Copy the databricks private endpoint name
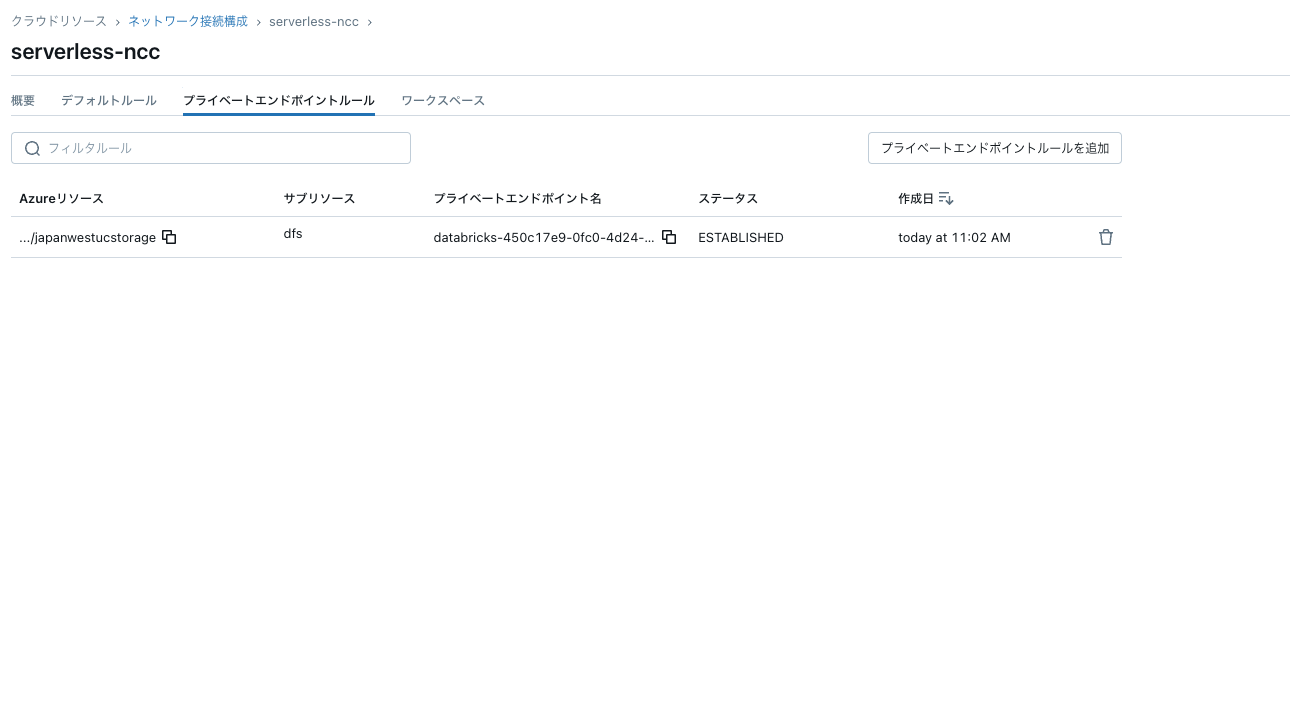The image size is (1290, 717). tap(669, 237)
